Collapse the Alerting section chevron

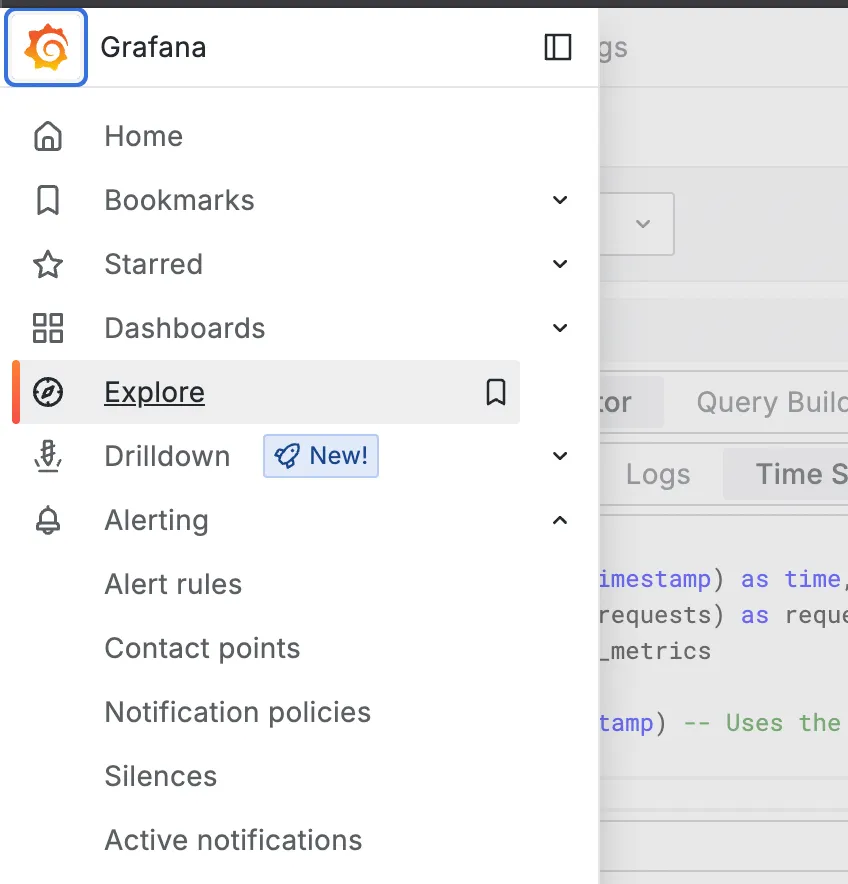tap(560, 520)
